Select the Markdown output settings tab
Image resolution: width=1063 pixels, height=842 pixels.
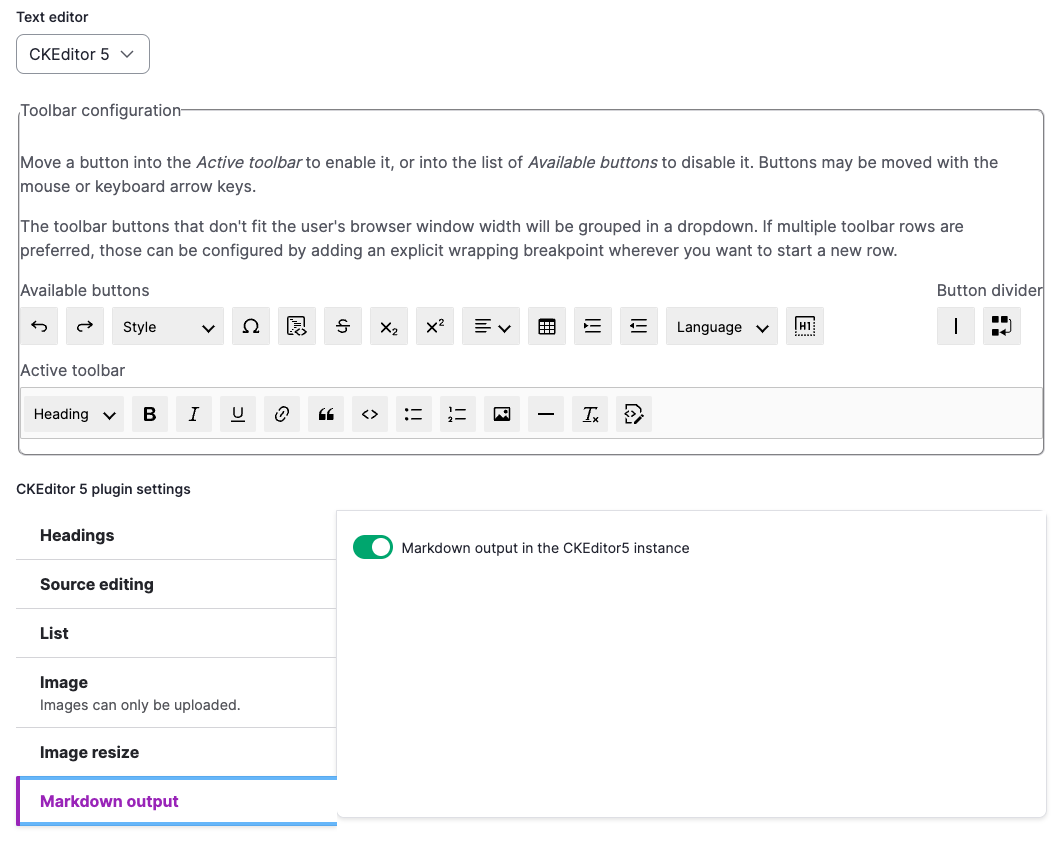pyautogui.click(x=176, y=801)
